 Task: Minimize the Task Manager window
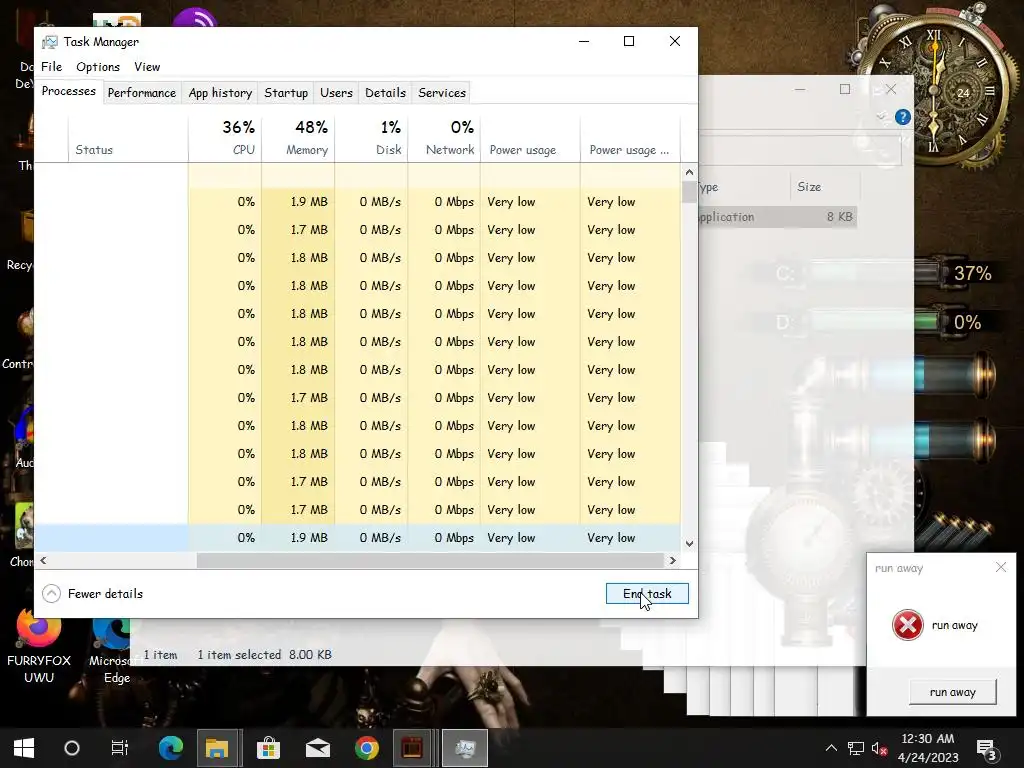(584, 41)
